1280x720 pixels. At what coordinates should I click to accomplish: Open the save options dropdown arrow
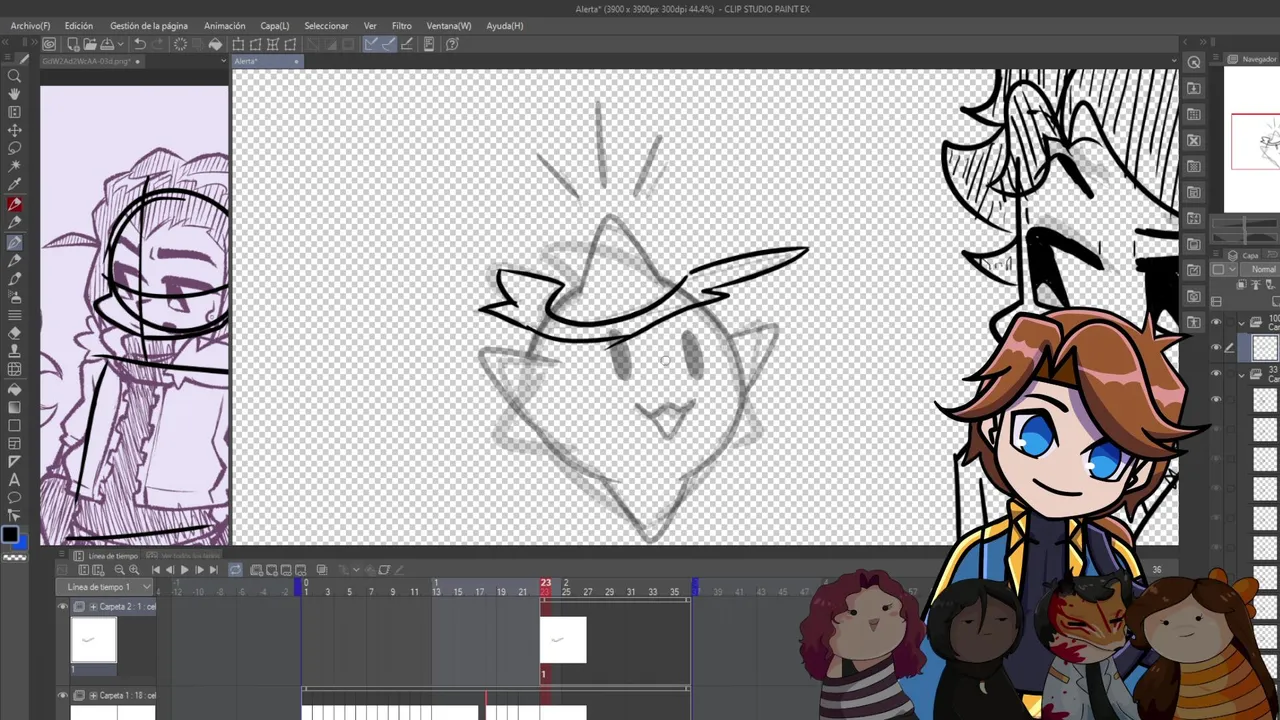pyautogui.click(x=120, y=44)
